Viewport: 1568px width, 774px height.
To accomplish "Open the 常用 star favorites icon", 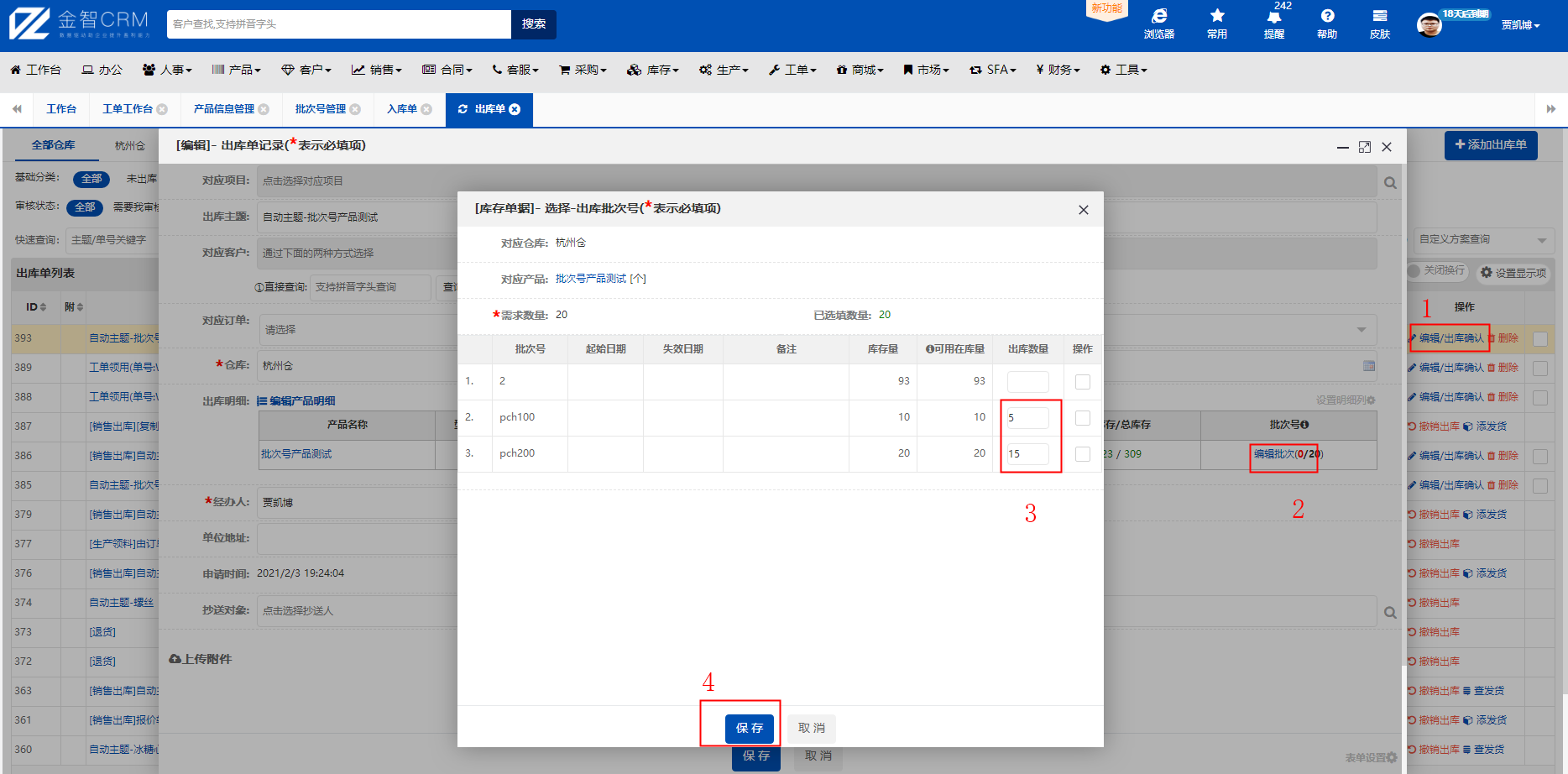I will click(x=1217, y=24).
